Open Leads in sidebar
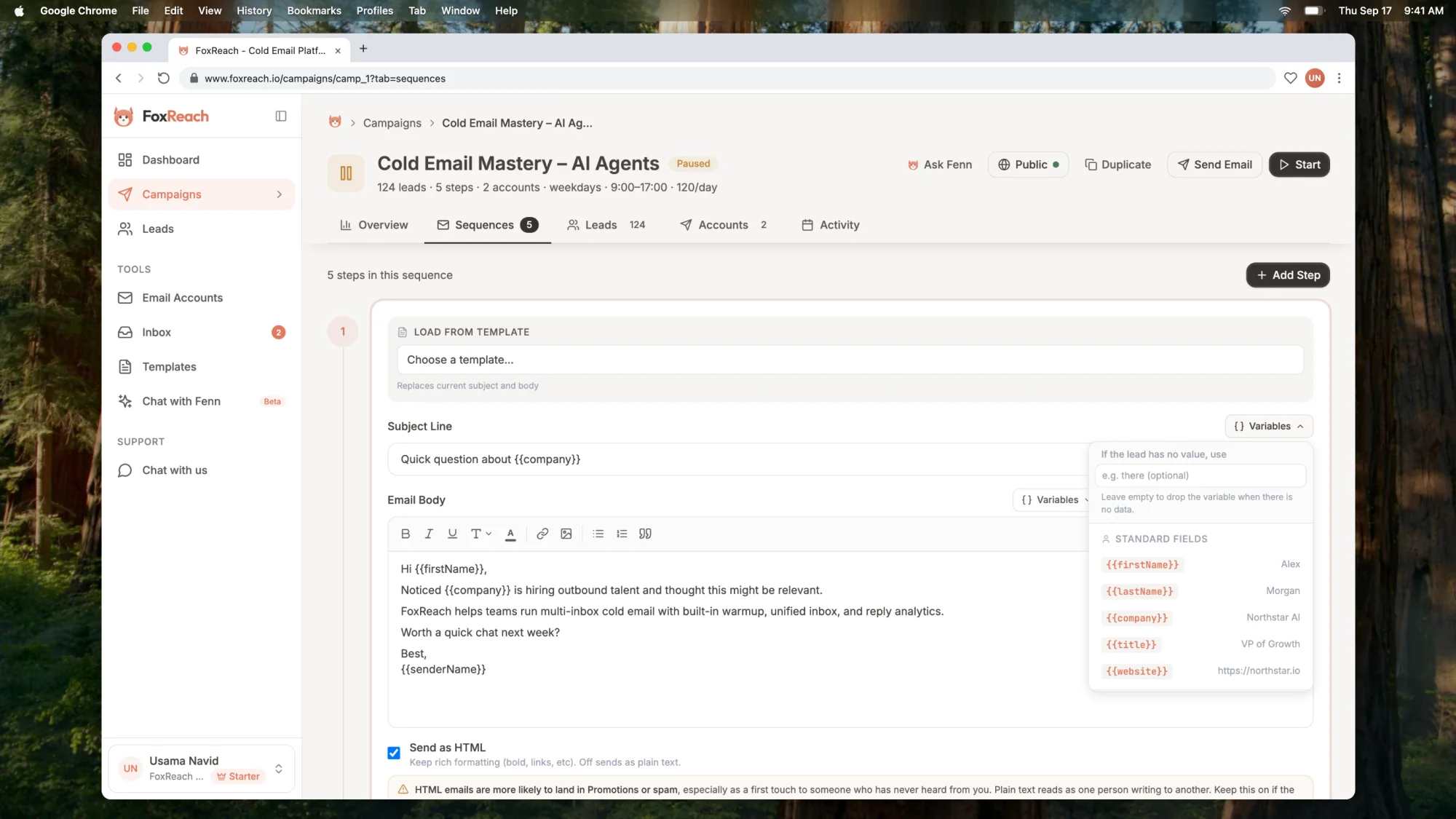 point(201,229)
